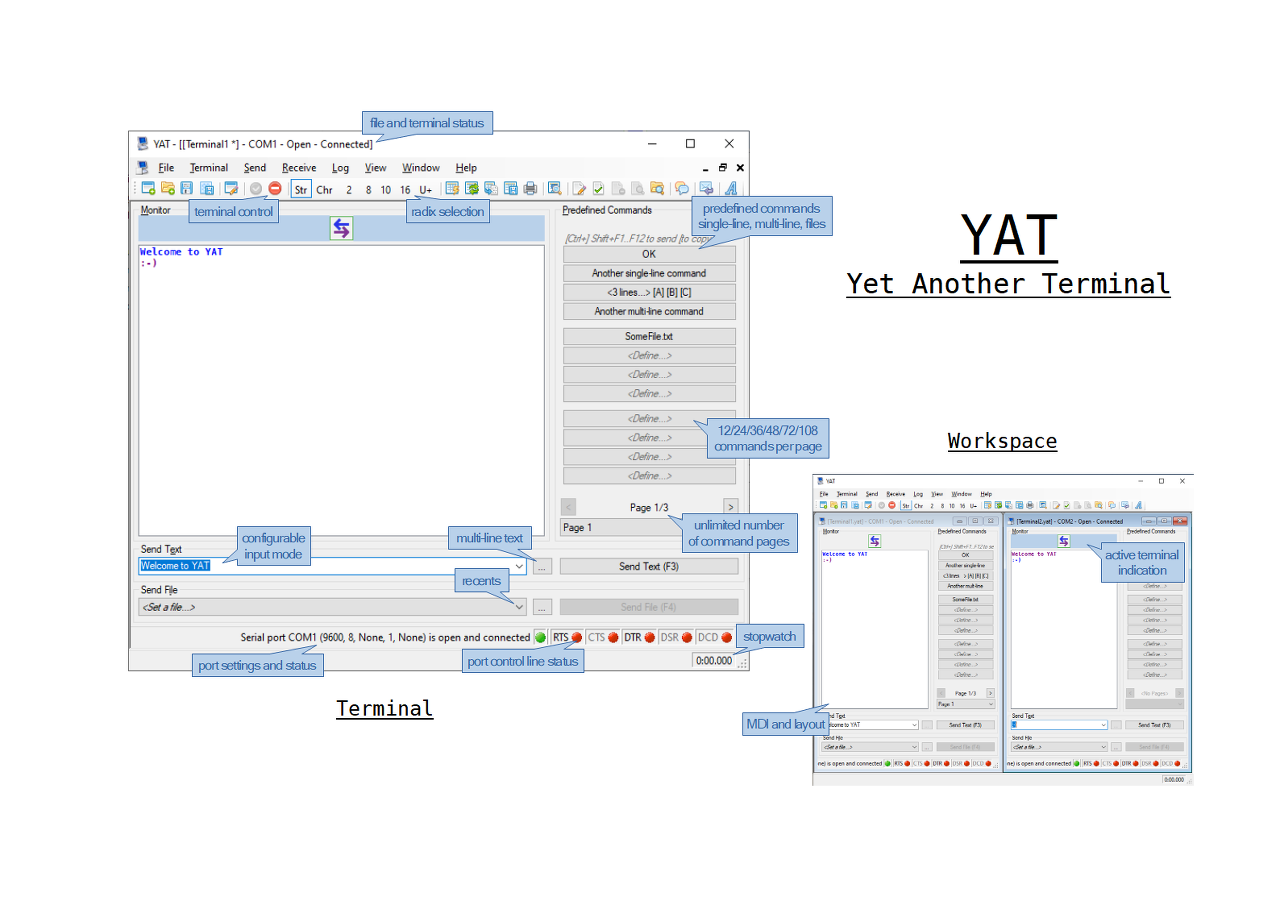
Task: Click printer icon in Workspace window toolbar
Action: (1030, 505)
